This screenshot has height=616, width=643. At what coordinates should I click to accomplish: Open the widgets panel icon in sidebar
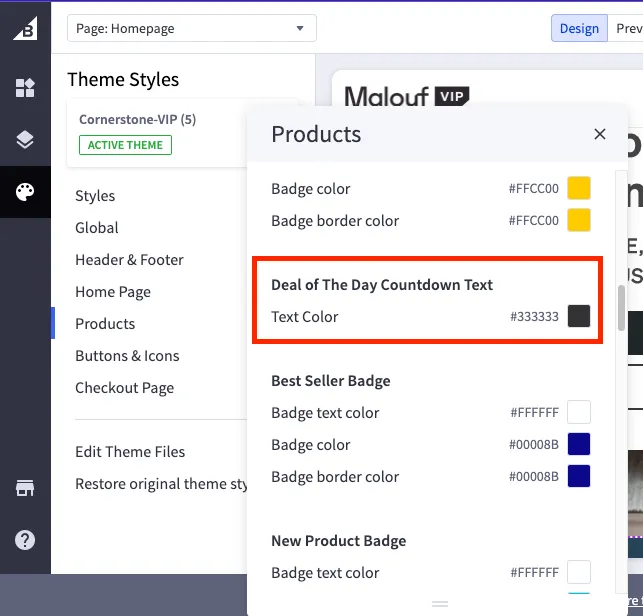[25, 88]
